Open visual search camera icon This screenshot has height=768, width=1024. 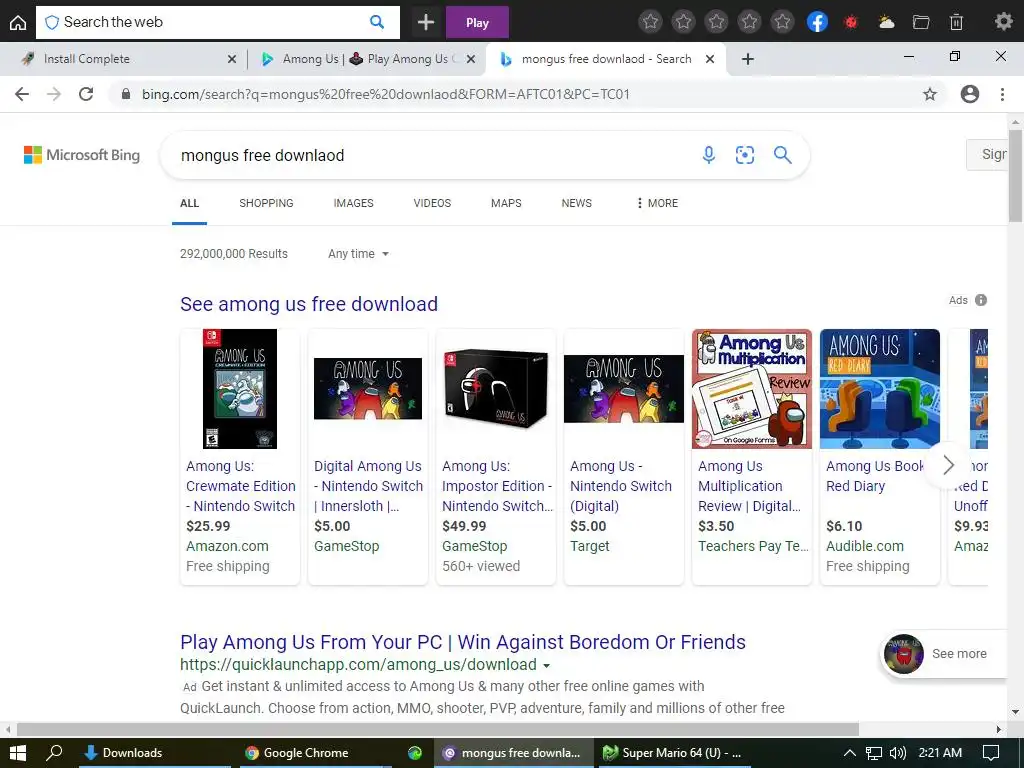point(744,155)
